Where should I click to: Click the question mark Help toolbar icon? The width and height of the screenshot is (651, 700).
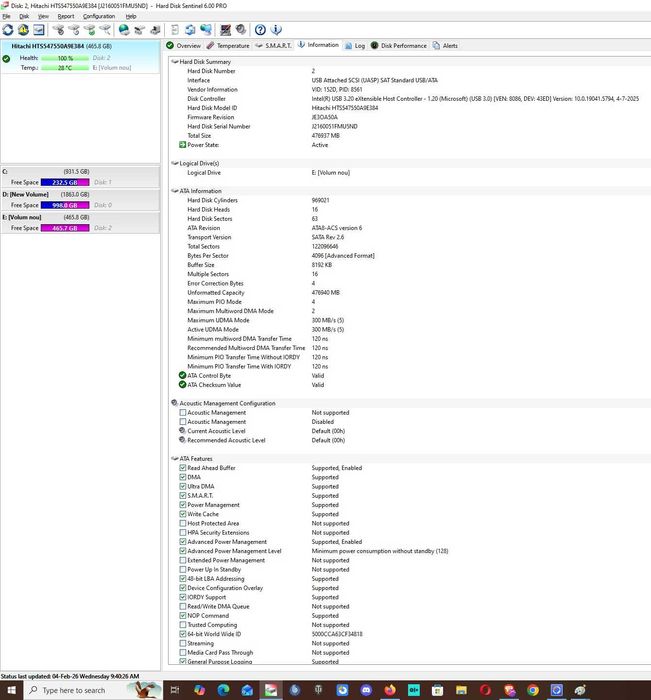[260, 30]
